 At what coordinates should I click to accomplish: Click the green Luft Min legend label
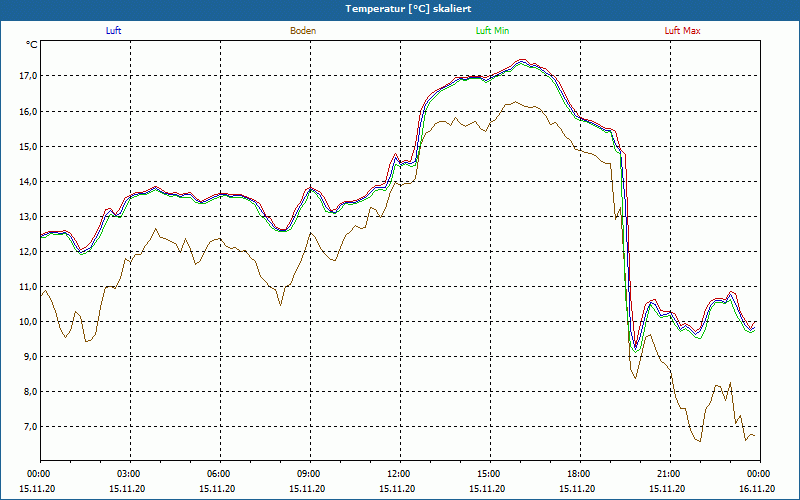tap(492, 31)
